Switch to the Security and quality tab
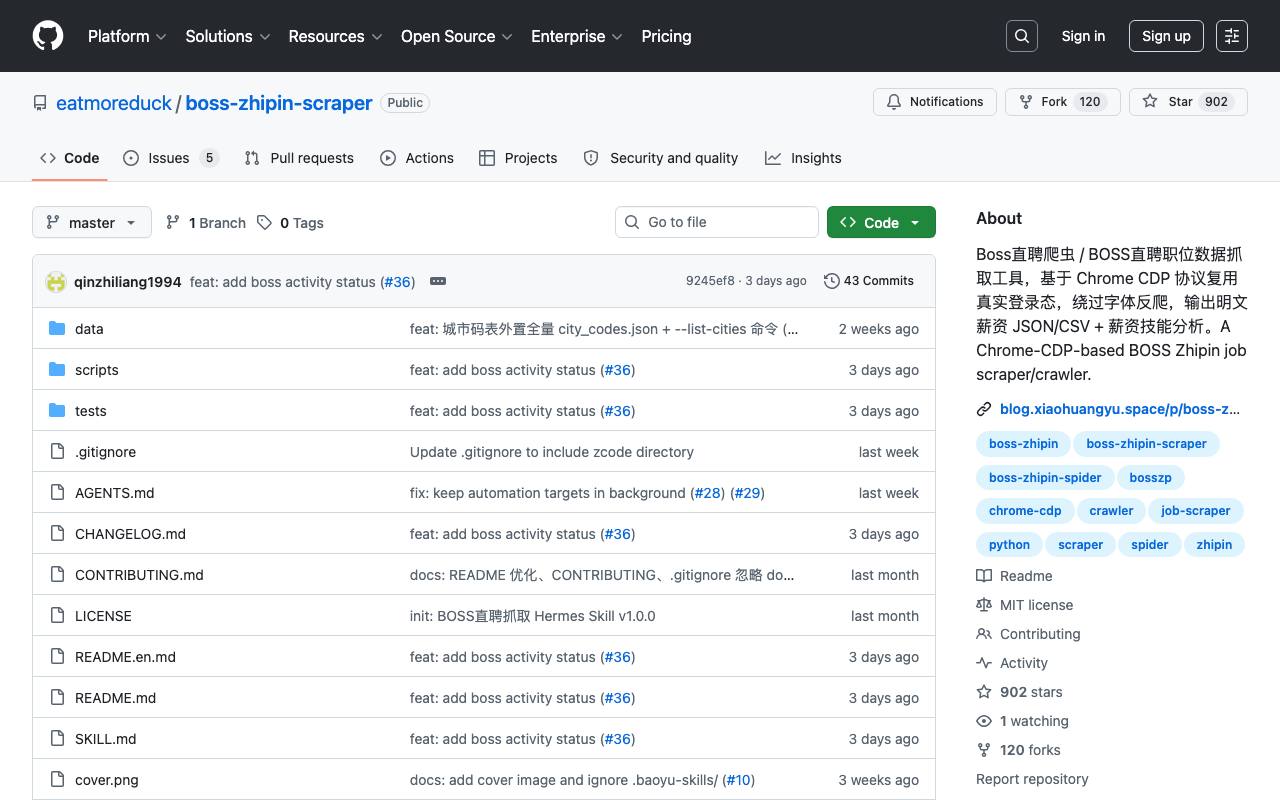Viewport: 1280px width, 800px height. (661, 158)
